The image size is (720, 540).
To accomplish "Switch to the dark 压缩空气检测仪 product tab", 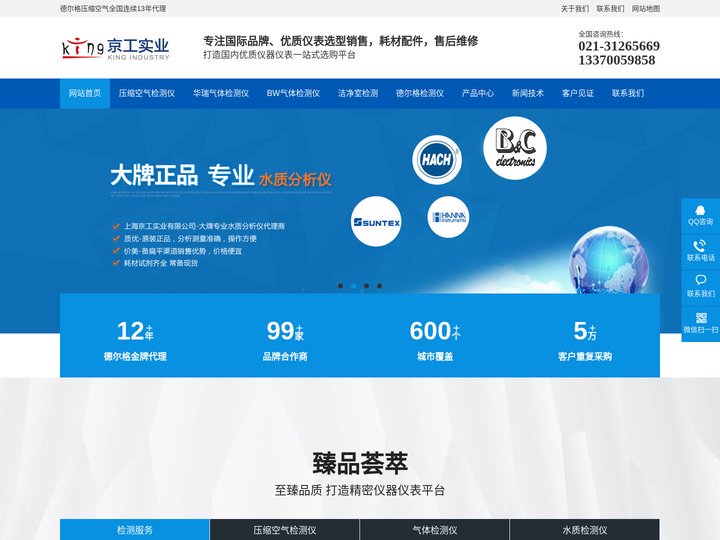I will coord(285,530).
